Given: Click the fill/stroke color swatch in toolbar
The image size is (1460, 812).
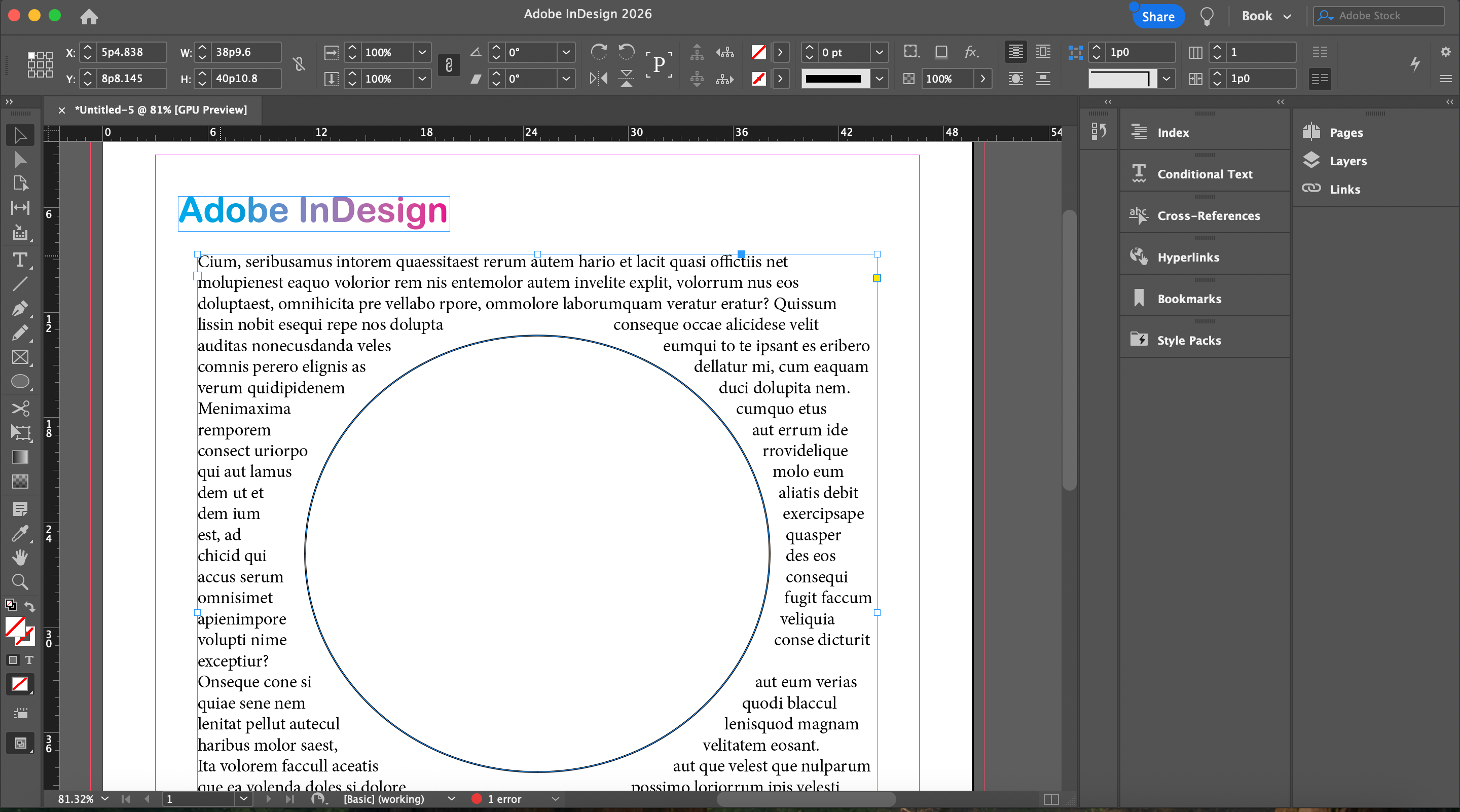Looking at the screenshot, I should coord(15,626).
